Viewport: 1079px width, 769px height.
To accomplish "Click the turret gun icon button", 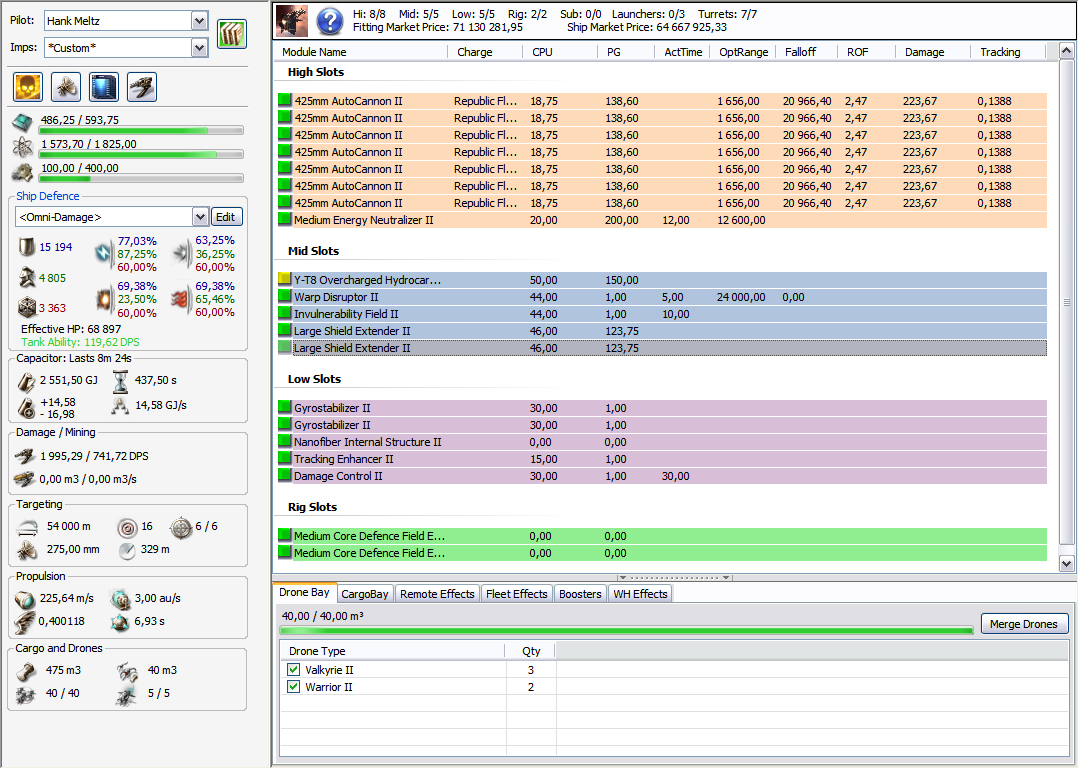I will [141, 87].
